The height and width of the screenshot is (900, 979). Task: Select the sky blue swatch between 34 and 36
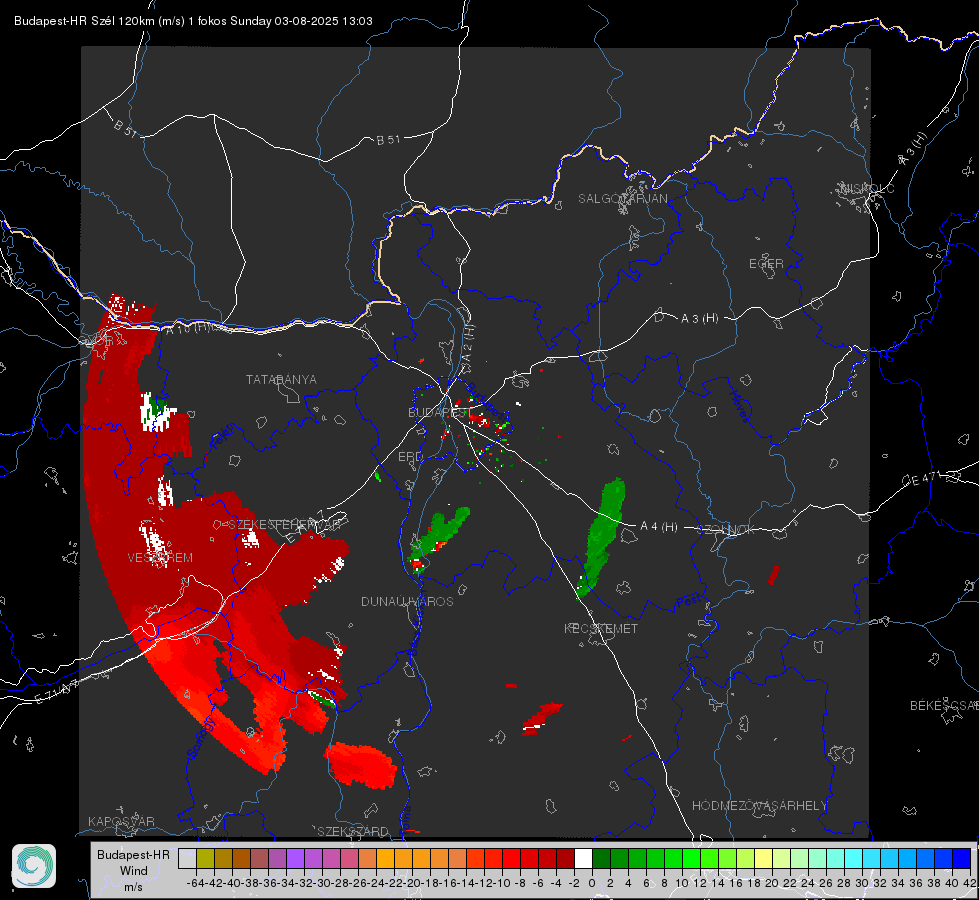point(908,858)
